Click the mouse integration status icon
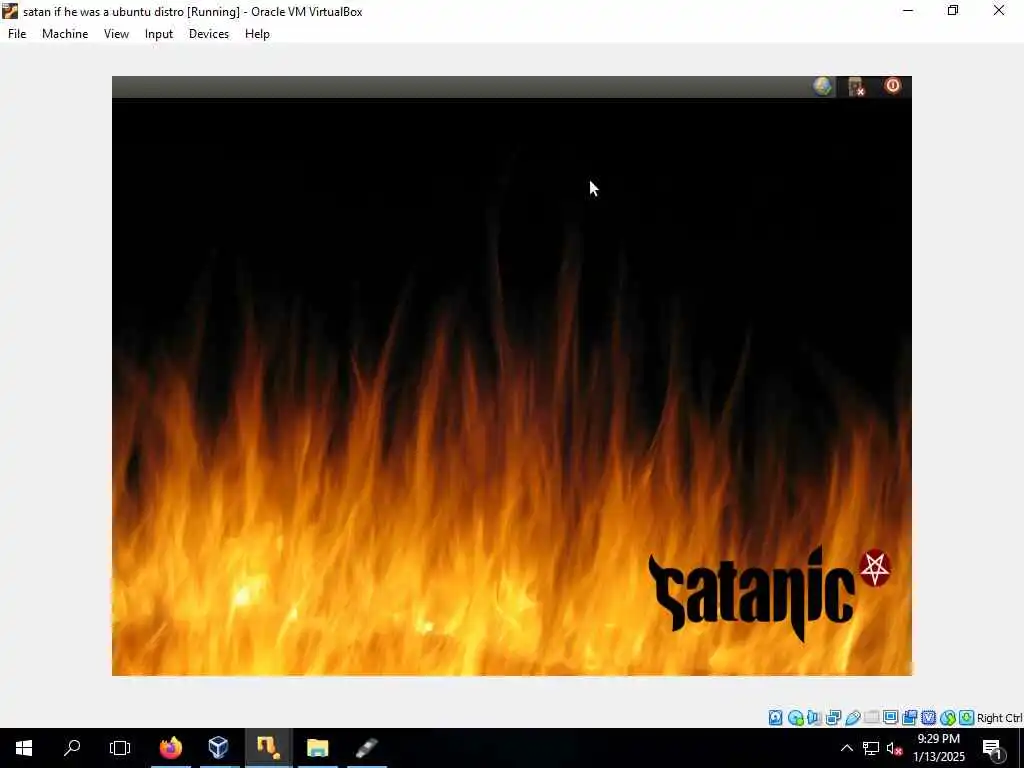 948,718
